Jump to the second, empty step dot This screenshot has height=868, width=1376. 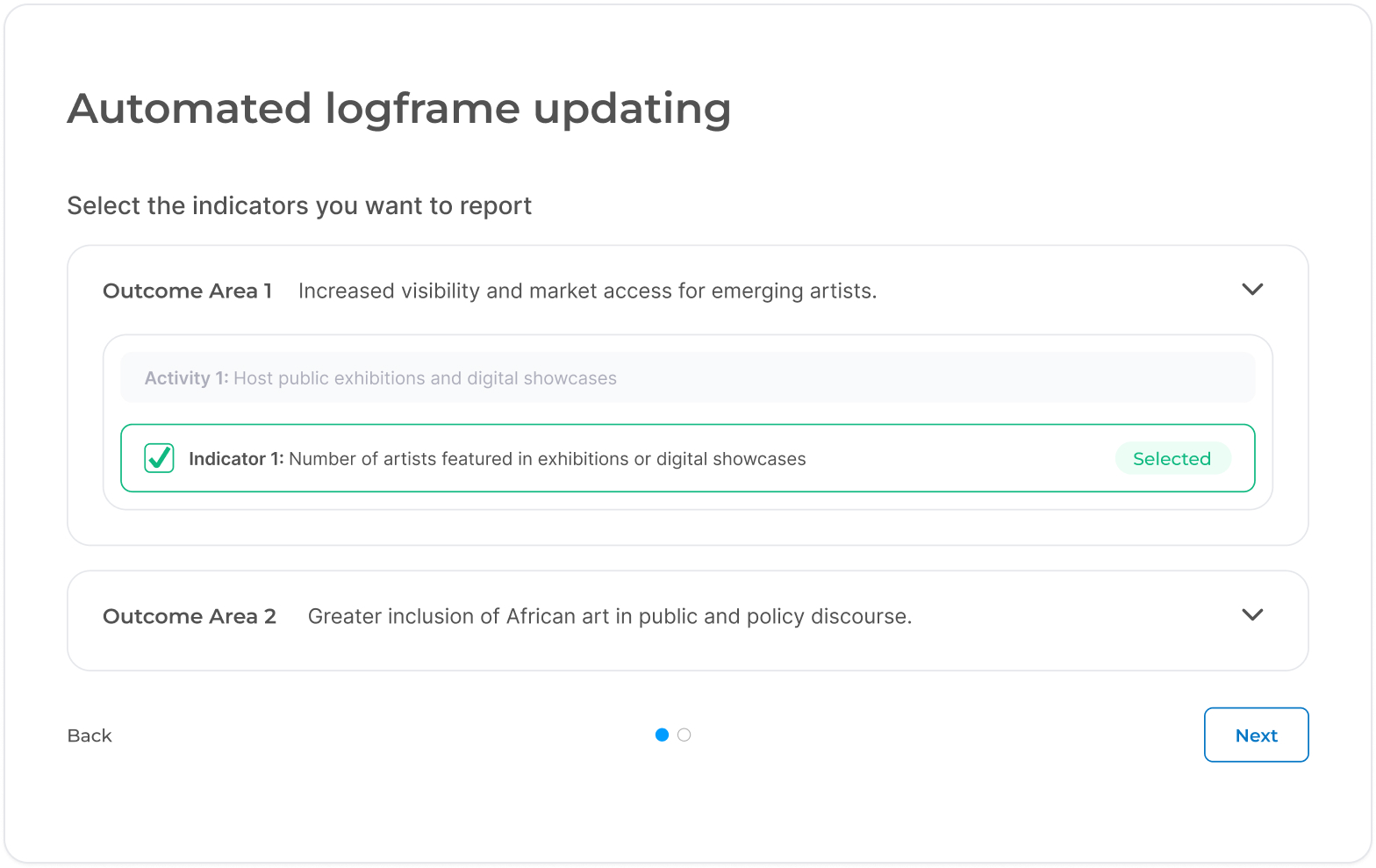click(684, 735)
